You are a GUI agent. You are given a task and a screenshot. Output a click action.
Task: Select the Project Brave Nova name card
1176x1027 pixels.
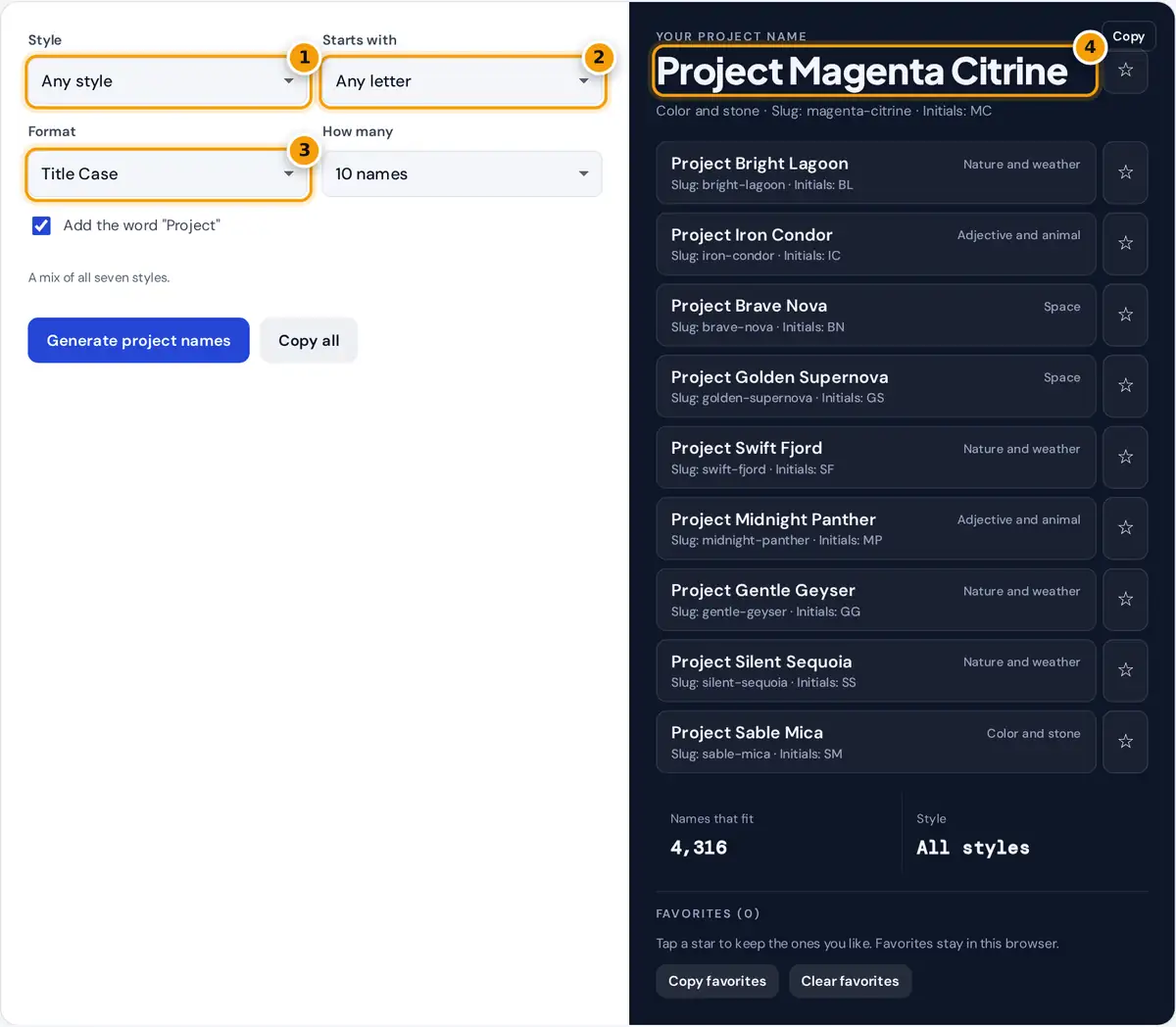coord(876,315)
